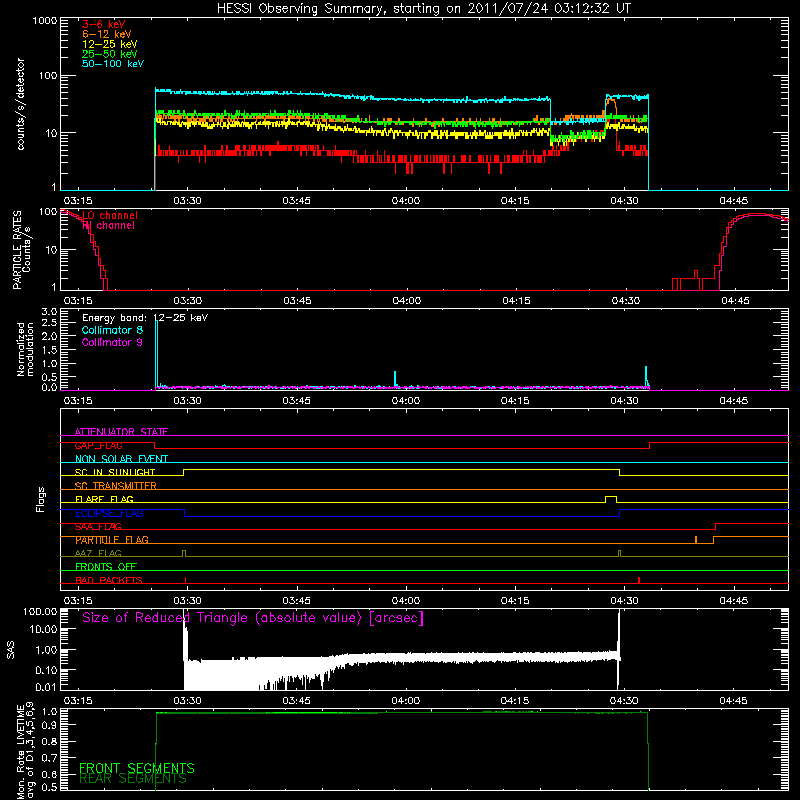This screenshot has height=800, width=800.
Task: Select the orange 6-12 keV legend label
Action: tap(107, 34)
